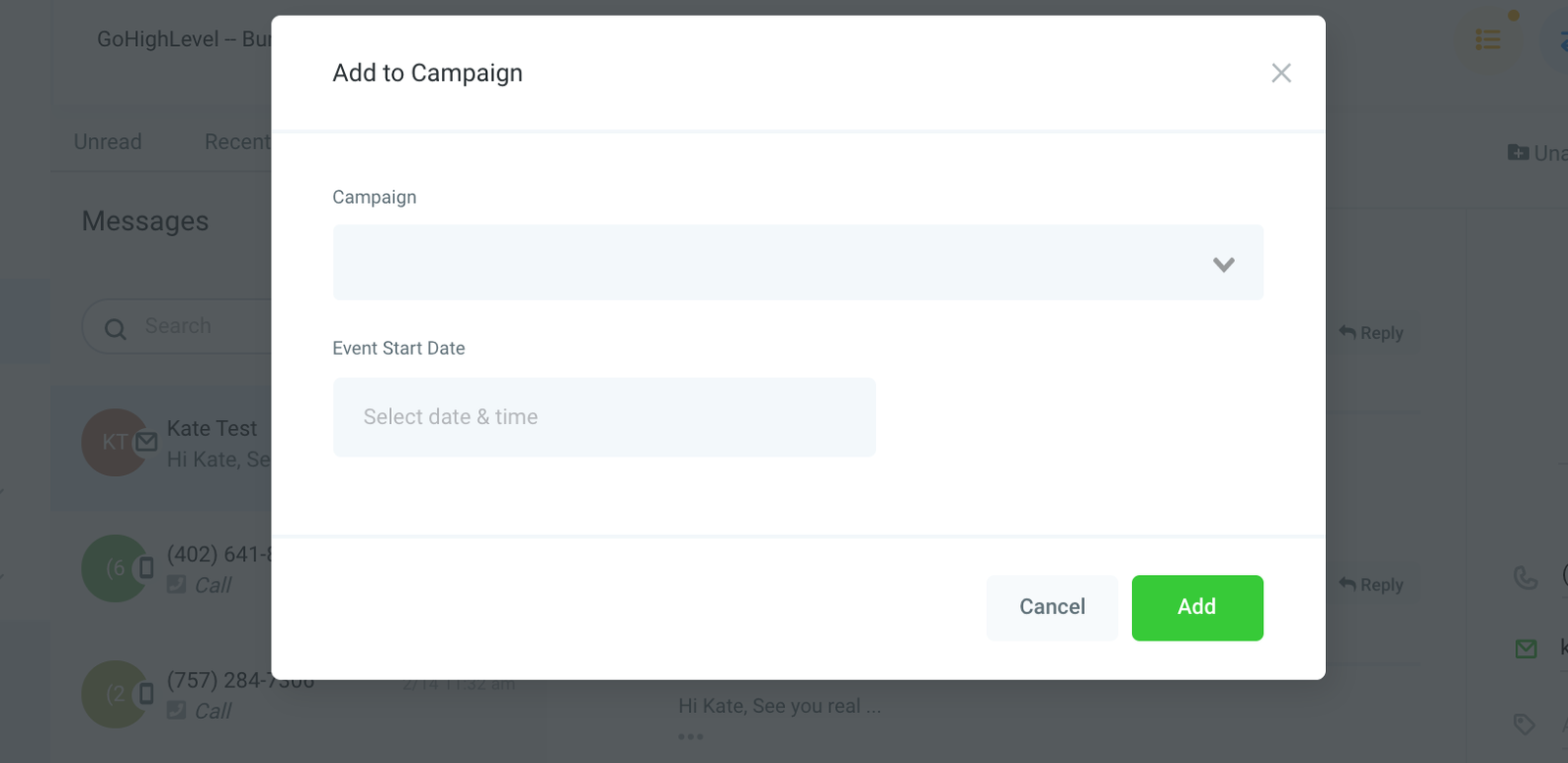
Task: Click the Campaign dropdown chevron arrow
Action: tap(1223, 264)
